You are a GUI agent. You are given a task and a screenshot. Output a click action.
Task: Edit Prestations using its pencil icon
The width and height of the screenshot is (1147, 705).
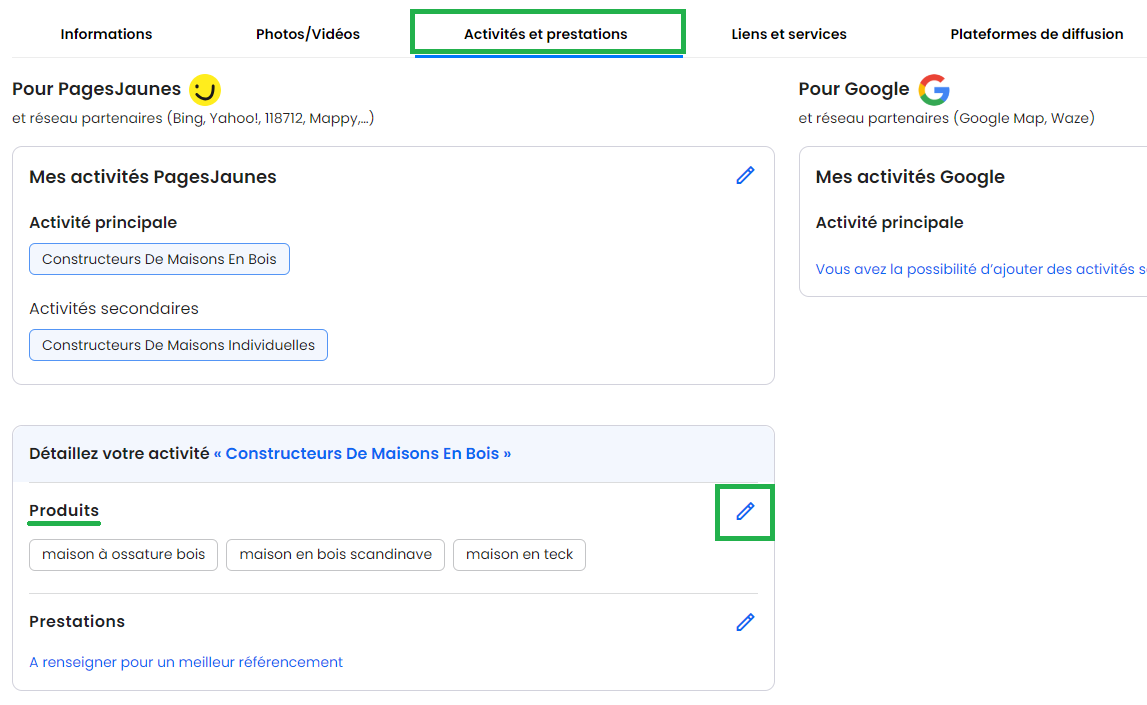click(745, 622)
